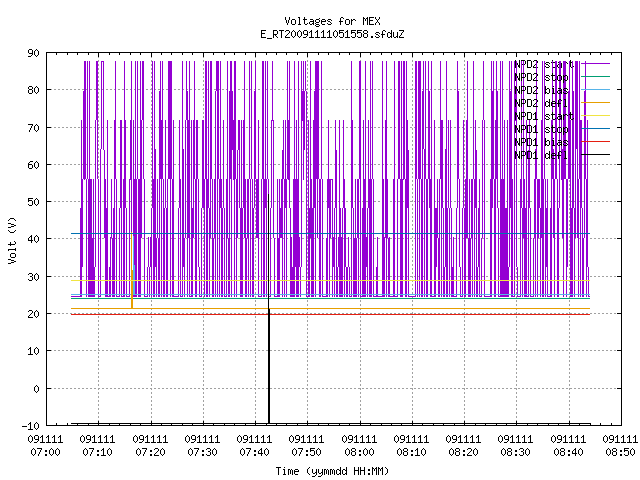Click the 'NPD2 bias' legend label
Image resolution: width=640 pixels, height=480 pixels.
[541, 90]
